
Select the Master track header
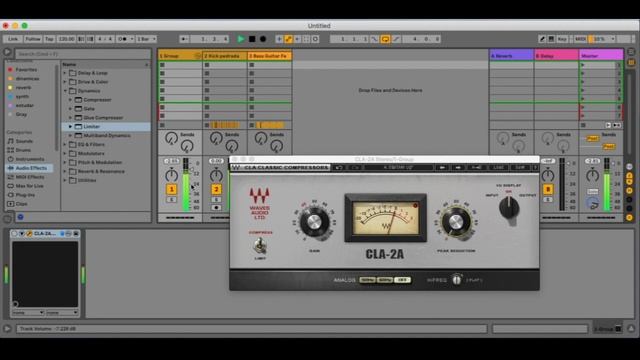coord(601,56)
